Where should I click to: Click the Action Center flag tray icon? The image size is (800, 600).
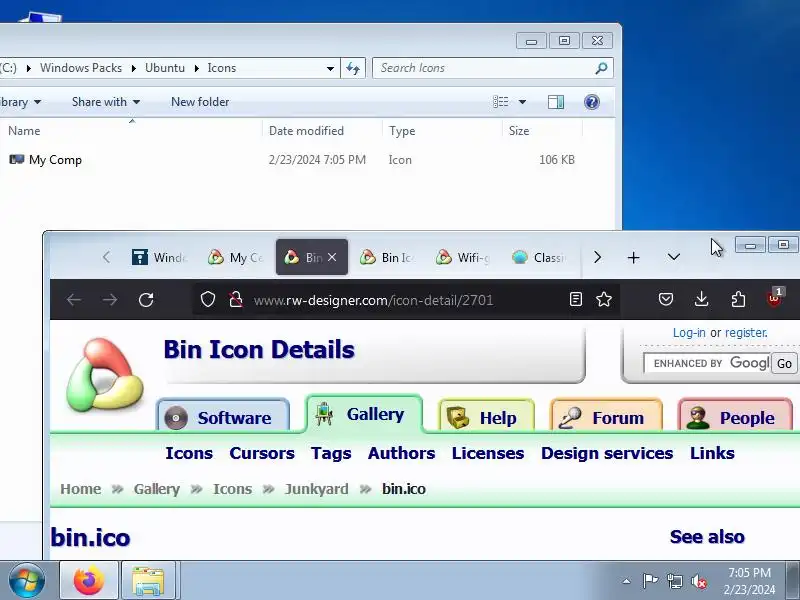pos(649,581)
